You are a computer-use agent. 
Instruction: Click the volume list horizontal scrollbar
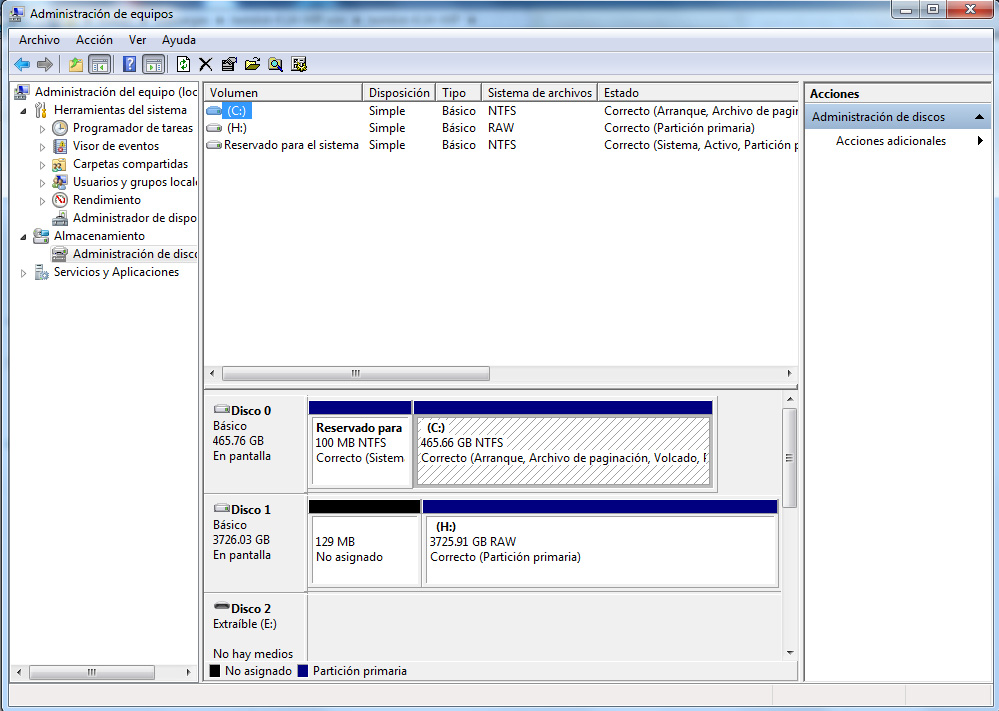(355, 373)
